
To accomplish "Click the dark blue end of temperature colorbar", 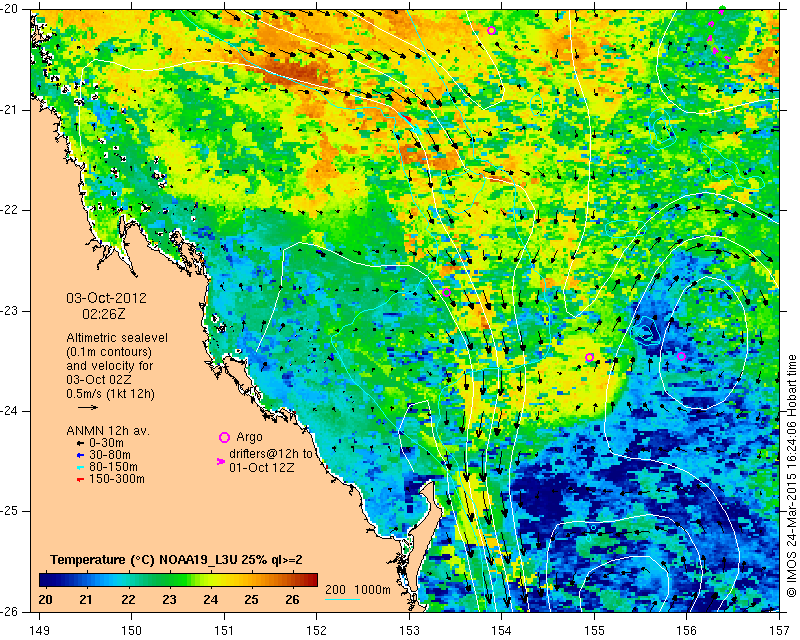I will click(x=44, y=580).
